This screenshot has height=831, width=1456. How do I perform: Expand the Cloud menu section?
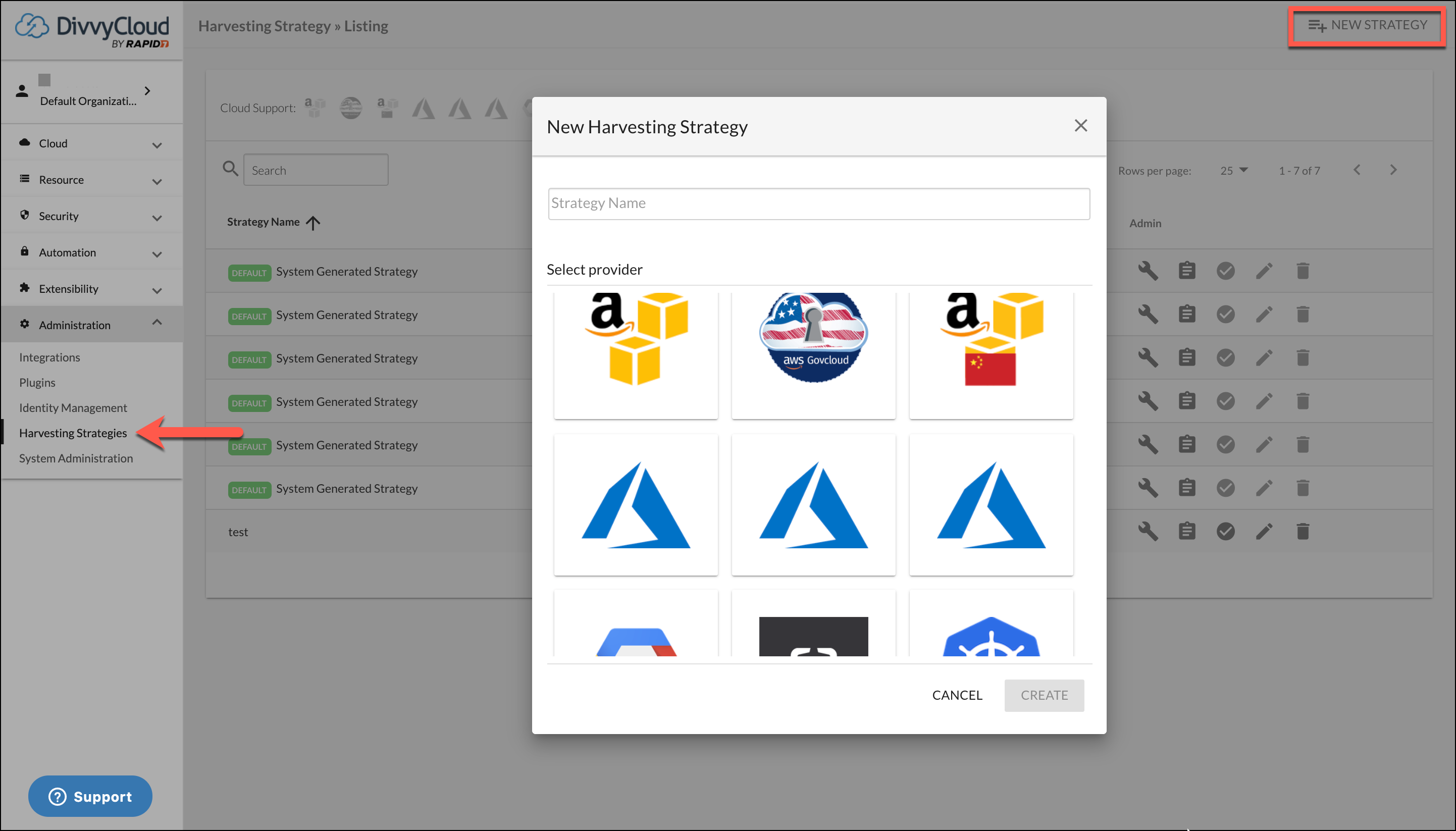click(92, 143)
